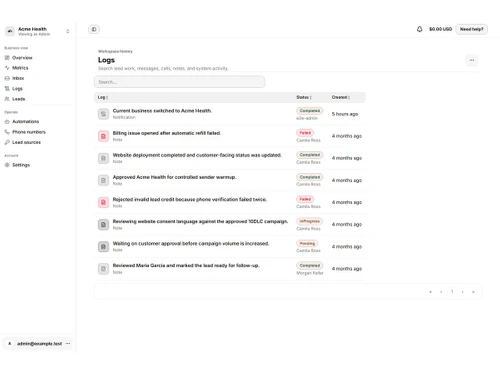This screenshot has width=500, height=375.
Task: Sort by the Status column header
Action: click(x=304, y=97)
